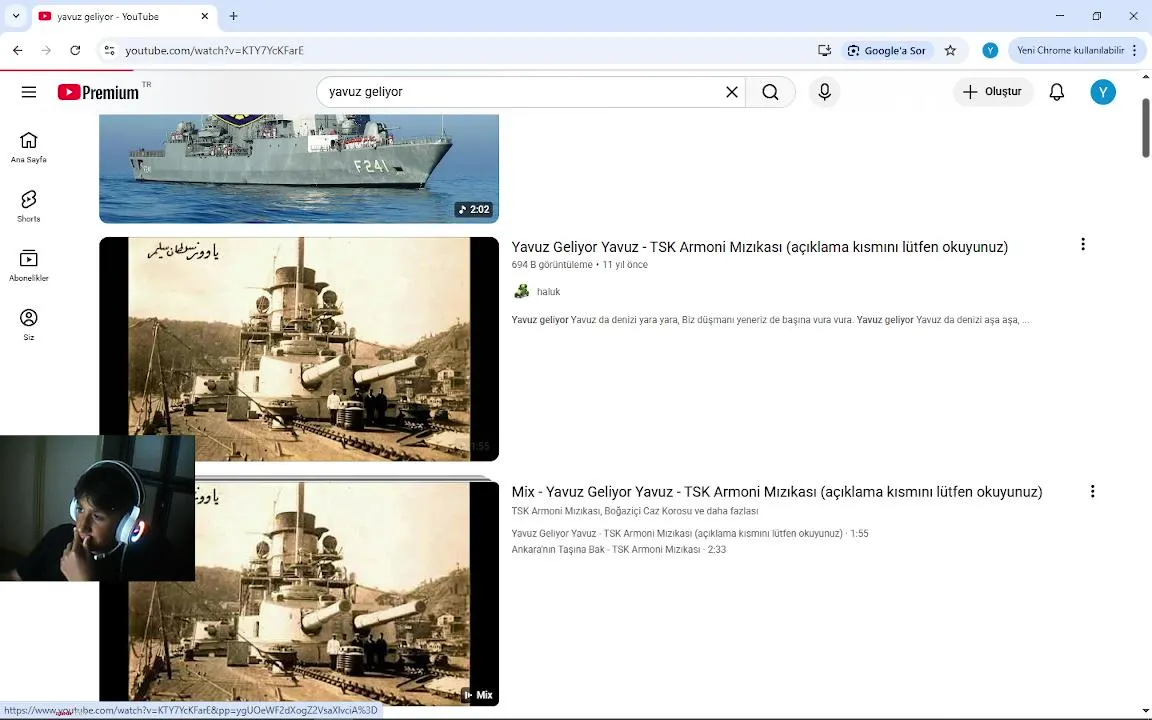Open 'Yavuz Geliyor Yavuz - TSK Armoni Mızıkası' title
Screen dimensions: 1152x720
click(760, 247)
